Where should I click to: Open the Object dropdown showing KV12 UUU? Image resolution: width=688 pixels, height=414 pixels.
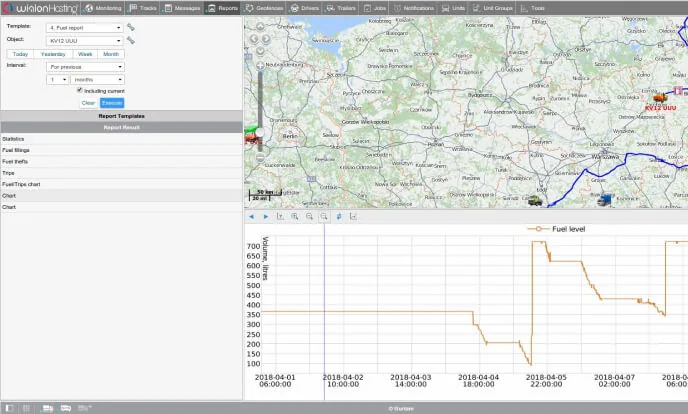[x=85, y=41]
